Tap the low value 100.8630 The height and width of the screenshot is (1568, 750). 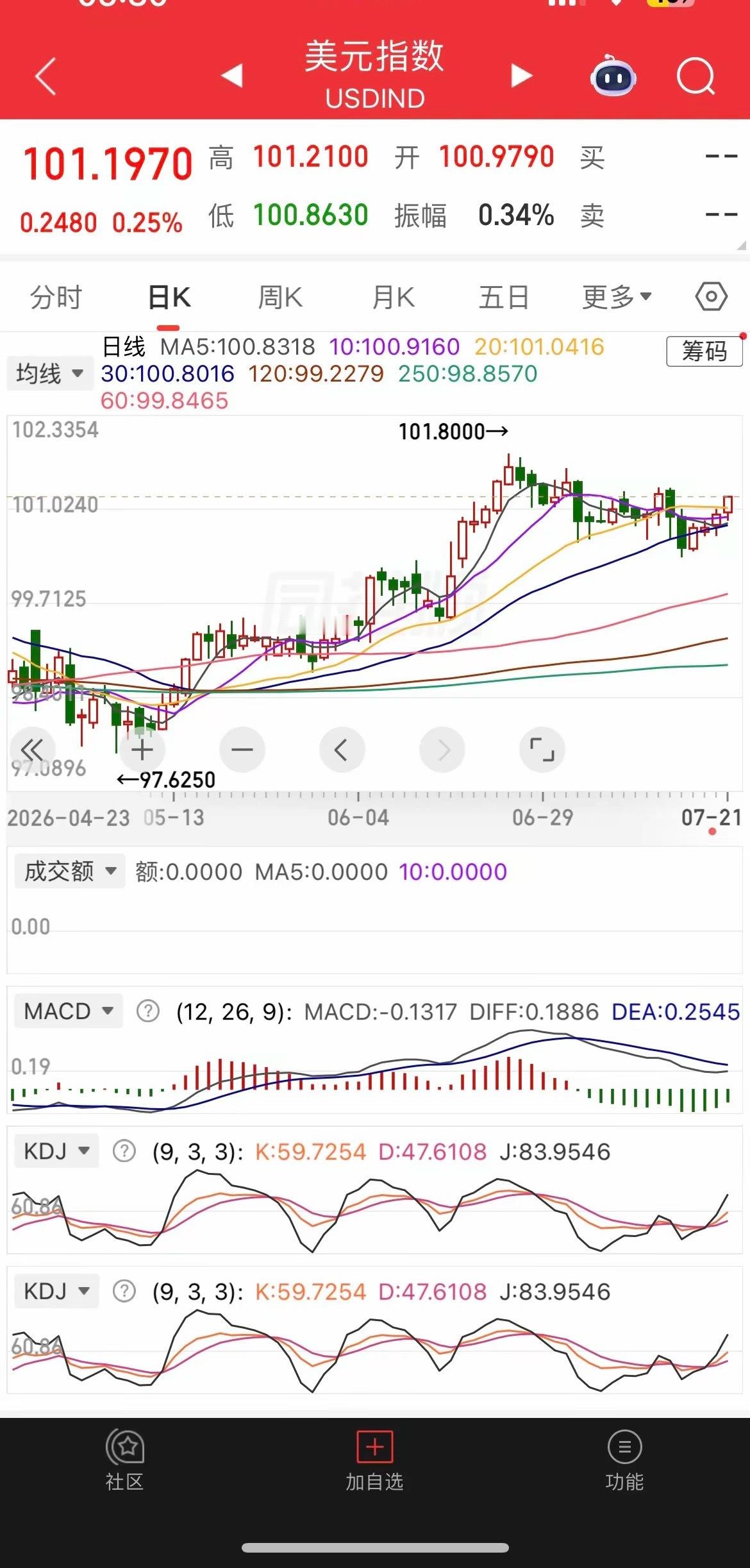[311, 215]
